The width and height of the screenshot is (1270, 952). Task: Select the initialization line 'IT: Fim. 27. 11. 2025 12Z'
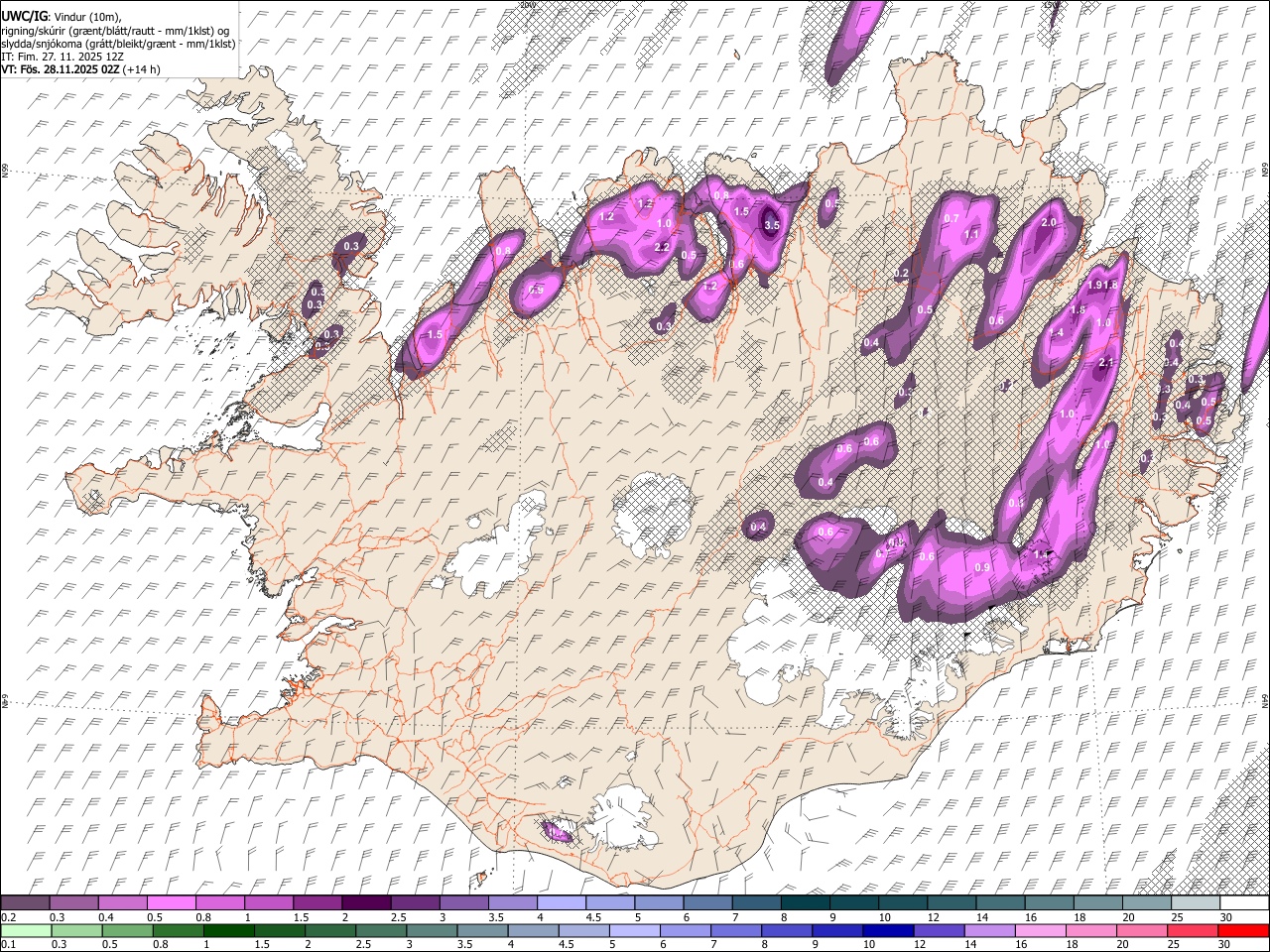62,57
